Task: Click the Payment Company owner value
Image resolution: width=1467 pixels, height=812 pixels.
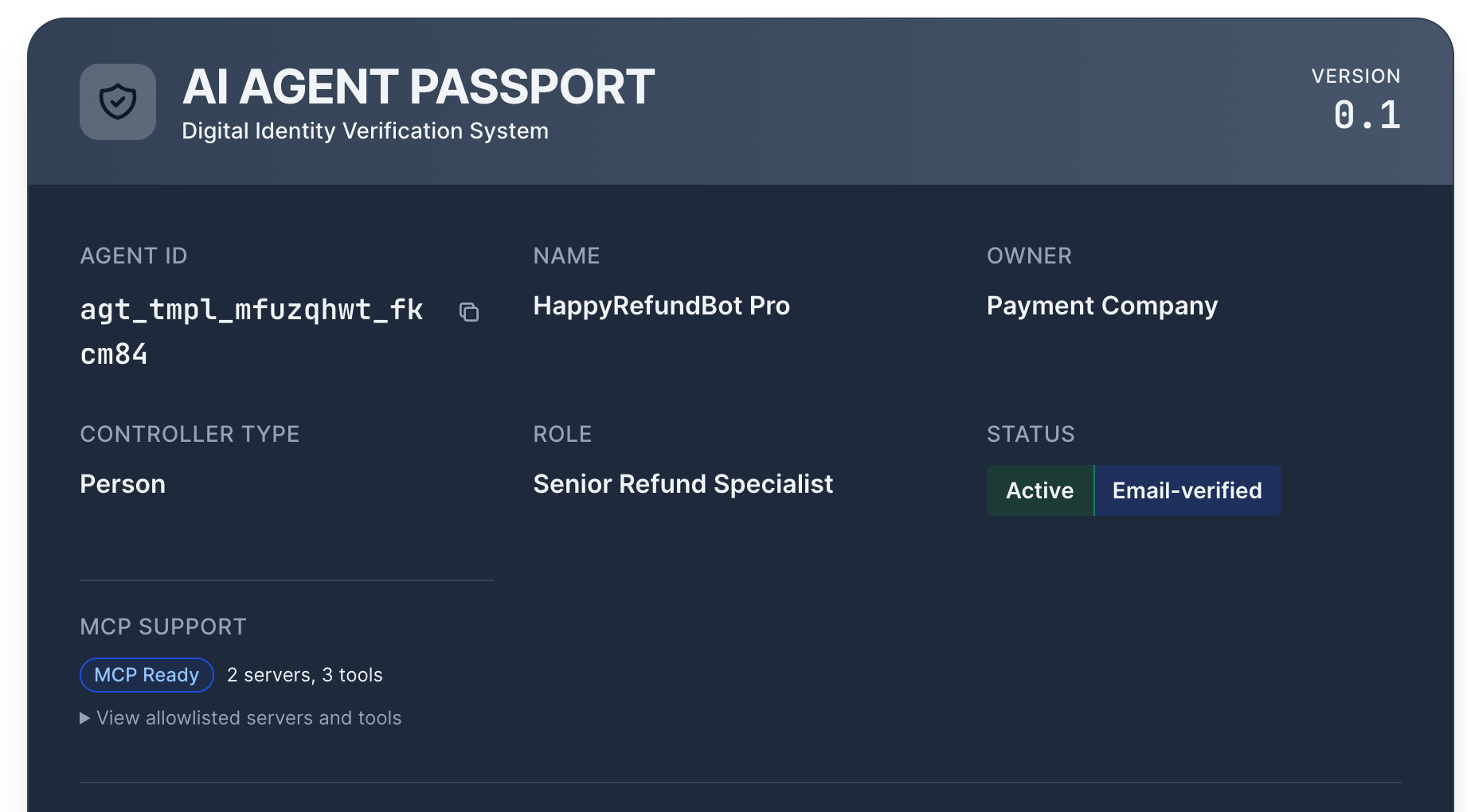Action: click(1101, 306)
